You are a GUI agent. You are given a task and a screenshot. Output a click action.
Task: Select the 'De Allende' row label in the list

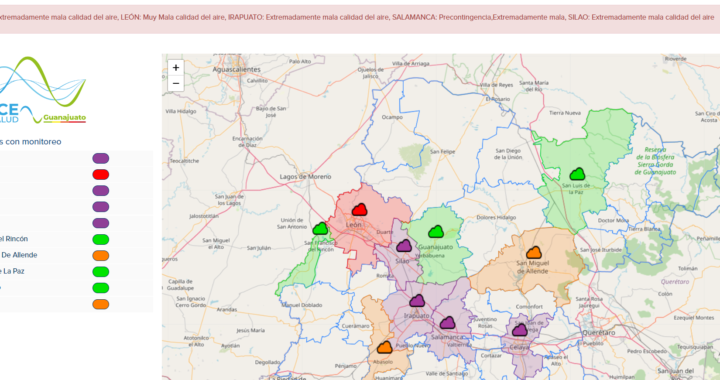[19, 255]
